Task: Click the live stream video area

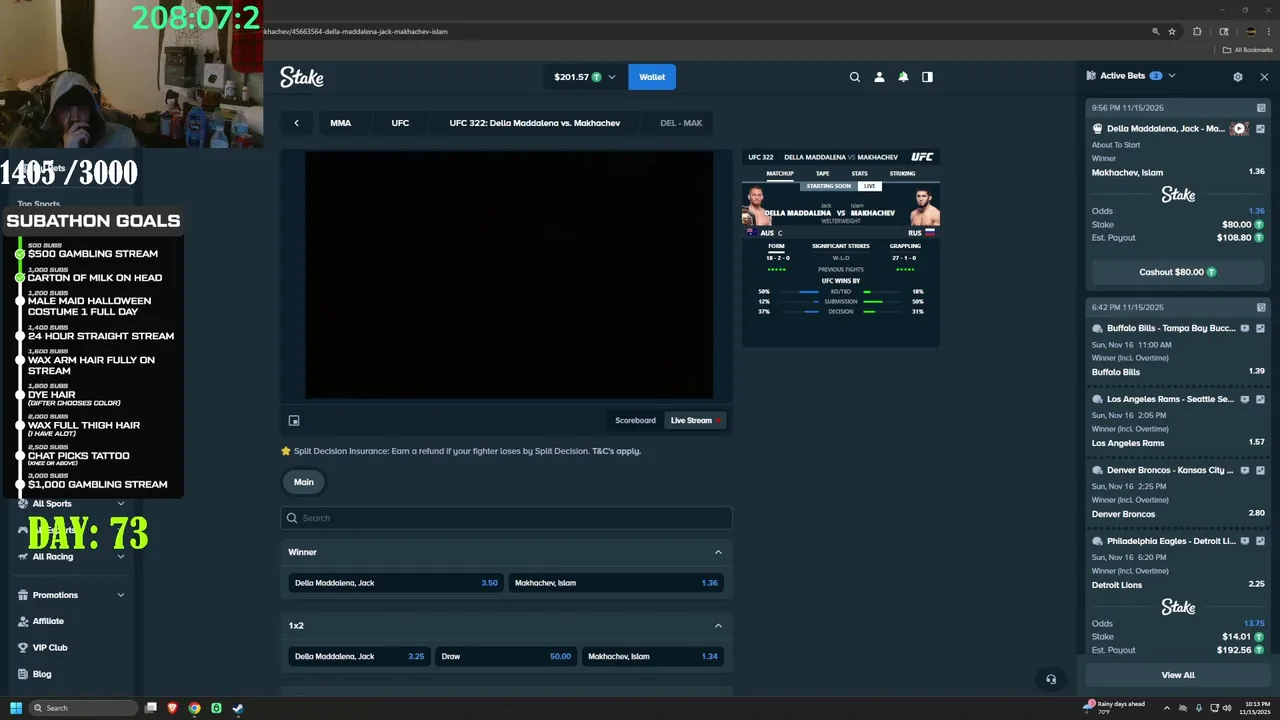Action: [509, 275]
